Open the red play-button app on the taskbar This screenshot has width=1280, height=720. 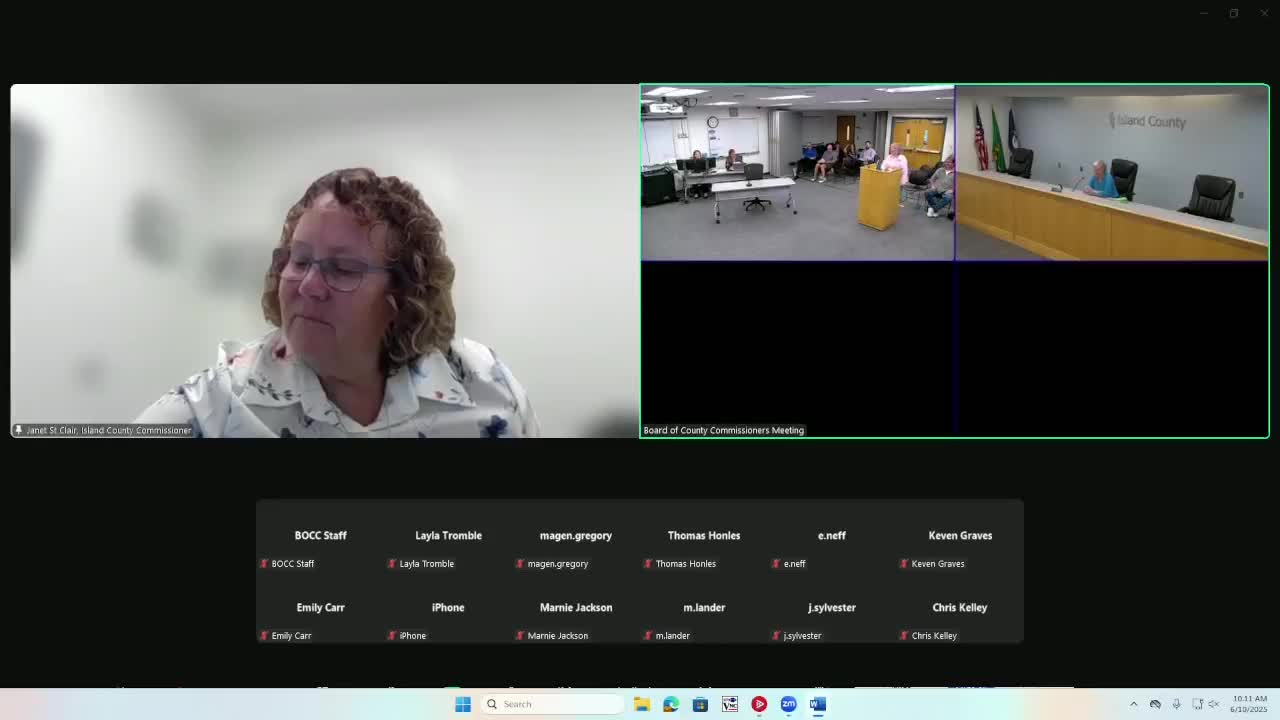tap(759, 704)
